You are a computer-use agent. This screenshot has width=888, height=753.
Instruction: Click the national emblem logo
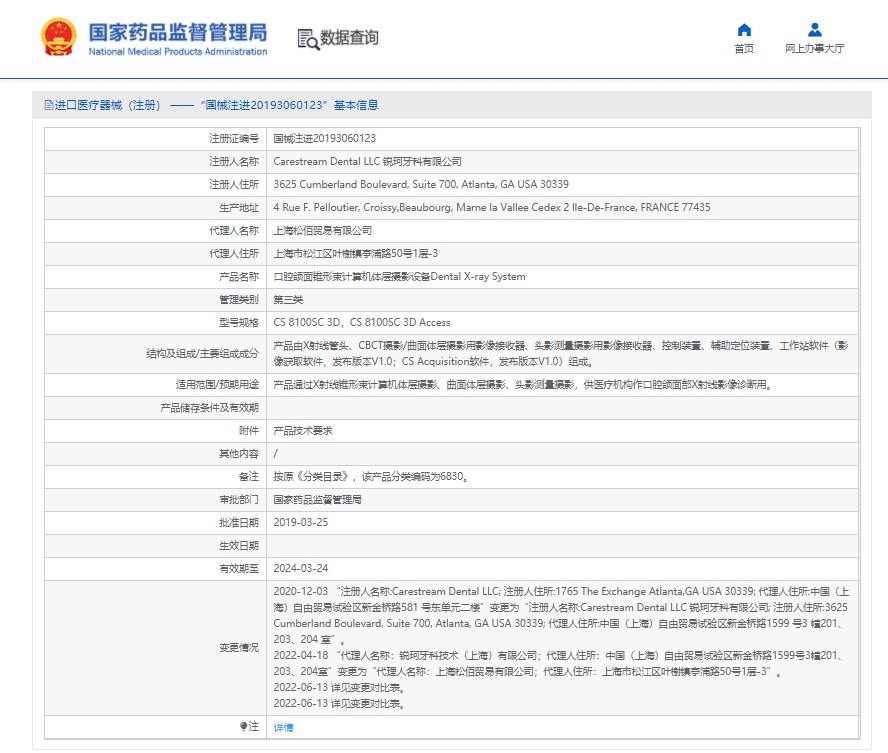[x=58, y=37]
